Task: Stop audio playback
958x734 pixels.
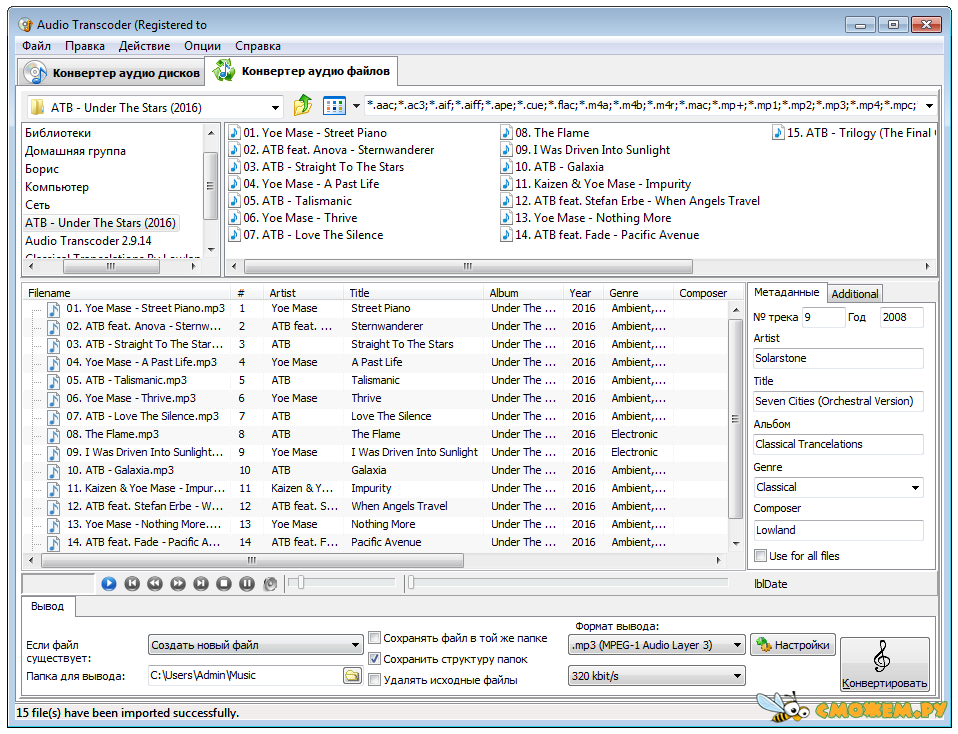Action: click(x=224, y=584)
